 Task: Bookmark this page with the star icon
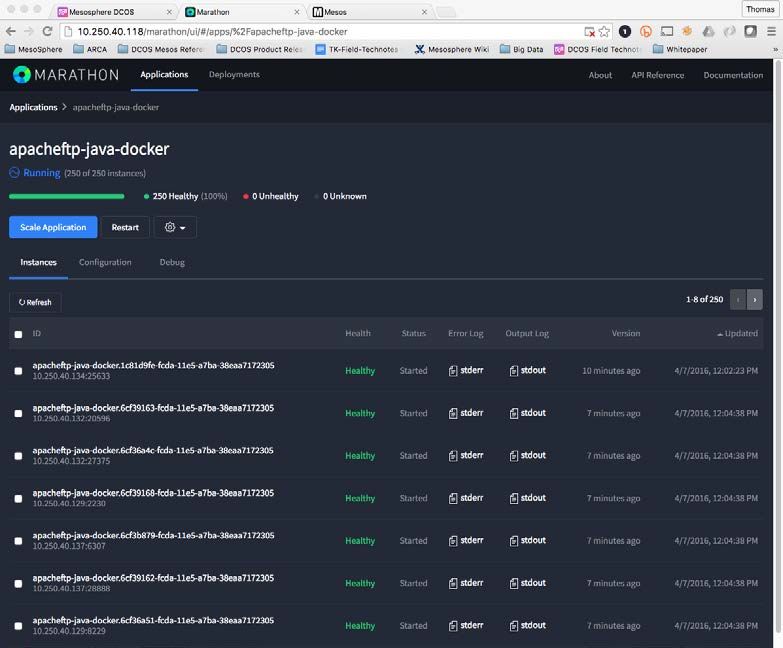coord(604,31)
